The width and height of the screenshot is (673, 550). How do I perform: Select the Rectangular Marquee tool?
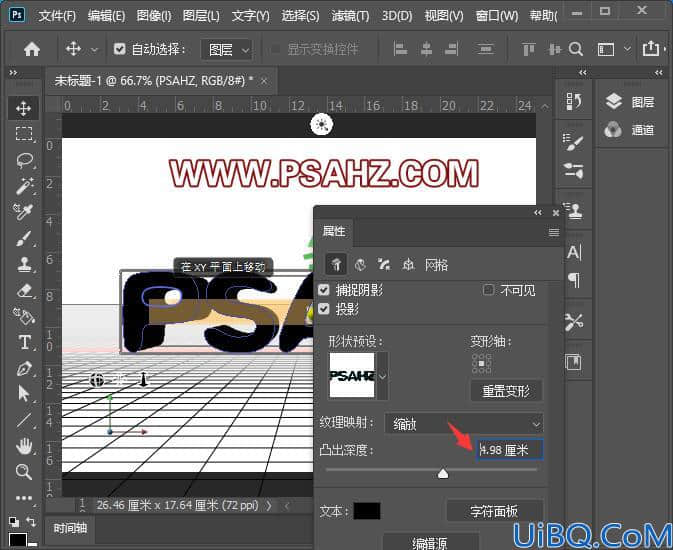click(x=24, y=134)
